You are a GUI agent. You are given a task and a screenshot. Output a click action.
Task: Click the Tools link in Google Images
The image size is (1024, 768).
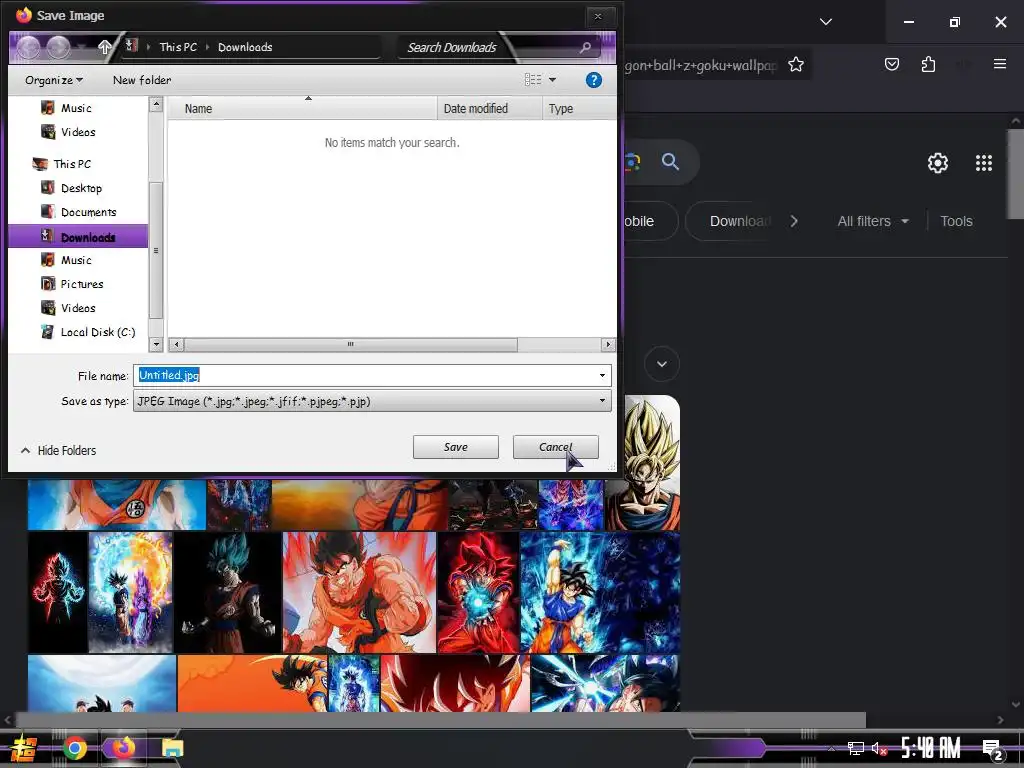click(956, 221)
